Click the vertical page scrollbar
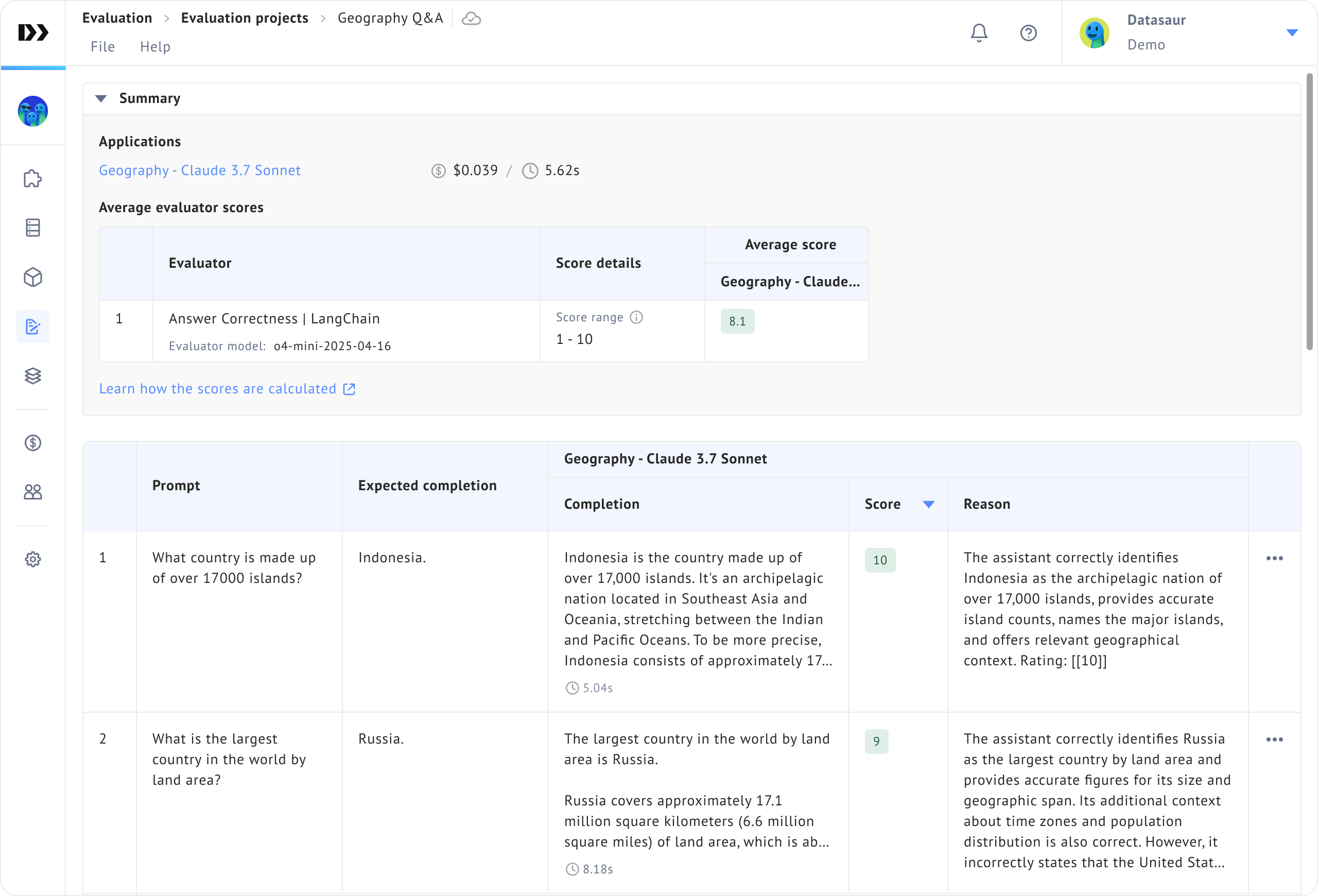This screenshot has height=896, width=1318. [1309, 211]
